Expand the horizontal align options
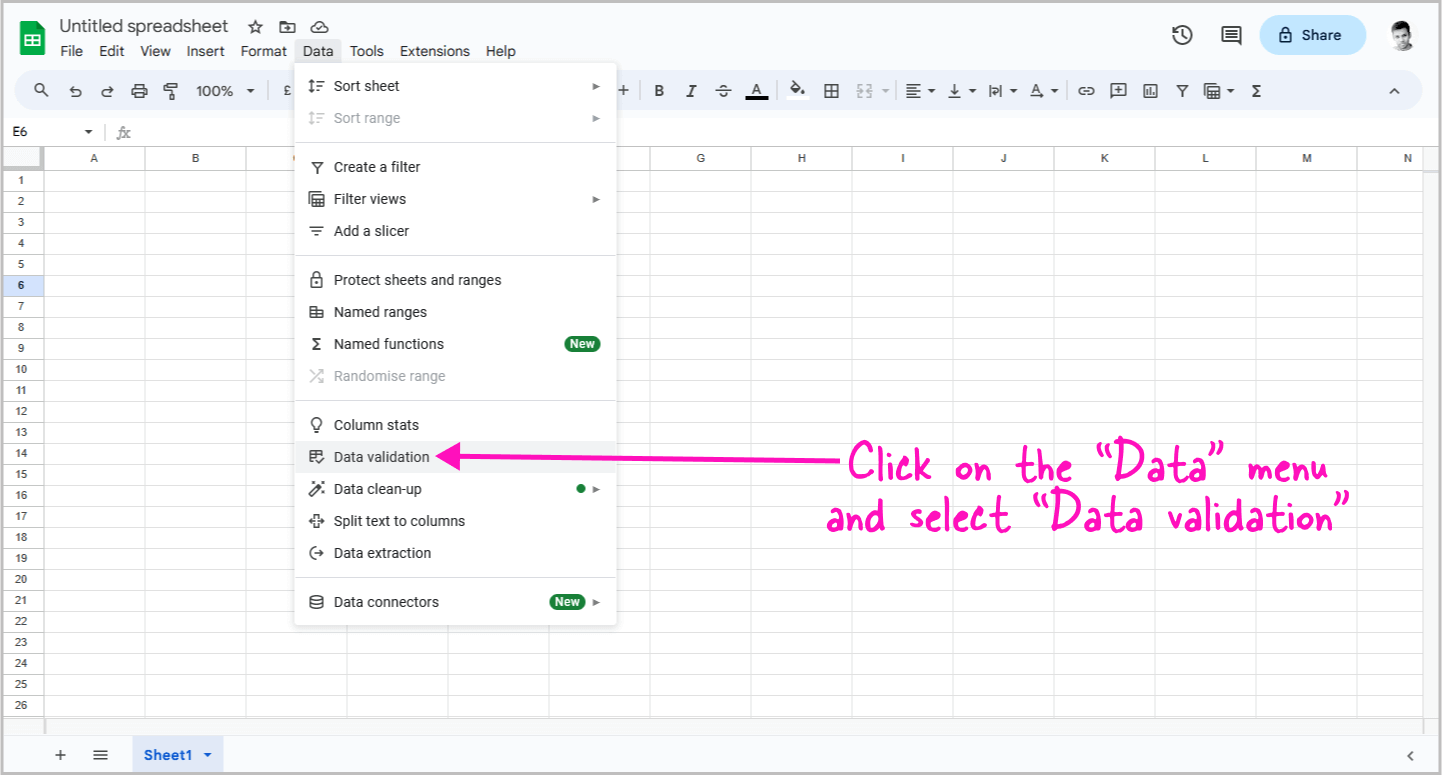The width and height of the screenshot is (1442, 775). tap(929, 90)
